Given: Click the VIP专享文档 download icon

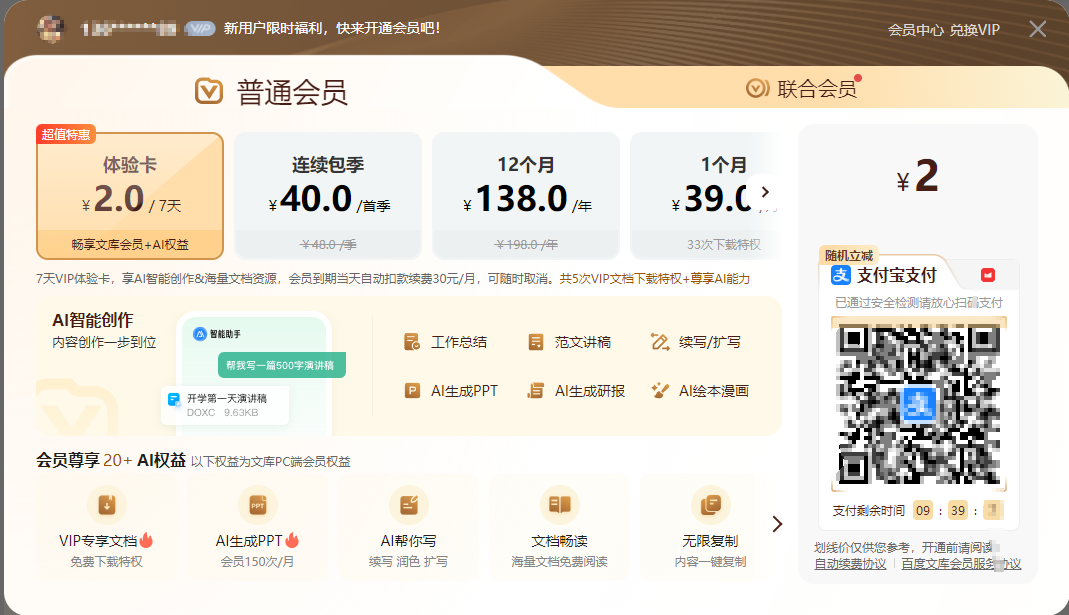Looking at the screenshot, I should (x=107, y=505).
